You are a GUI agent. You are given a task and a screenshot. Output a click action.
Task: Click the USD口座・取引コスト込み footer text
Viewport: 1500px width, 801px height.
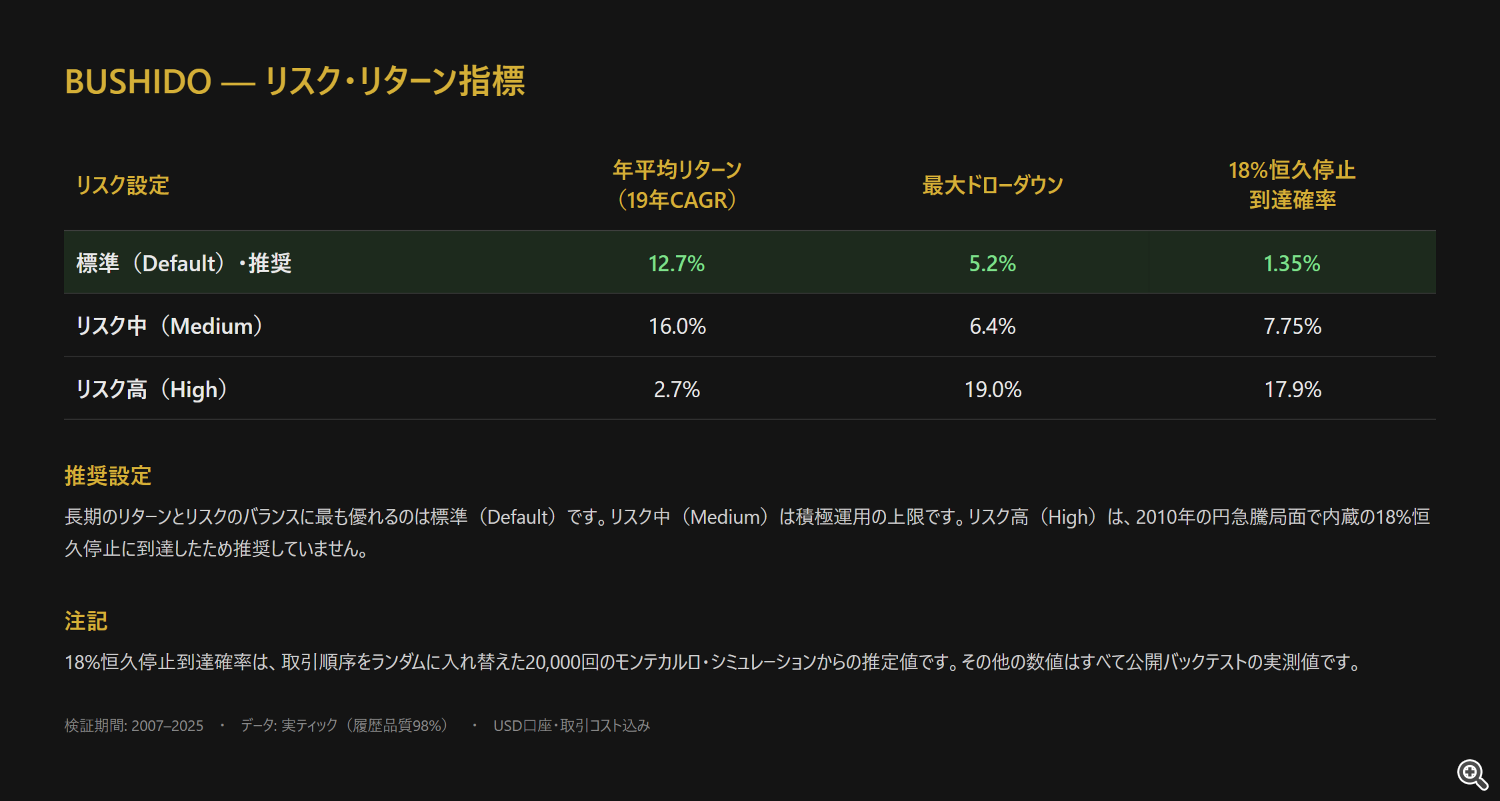tap(571, 726)
